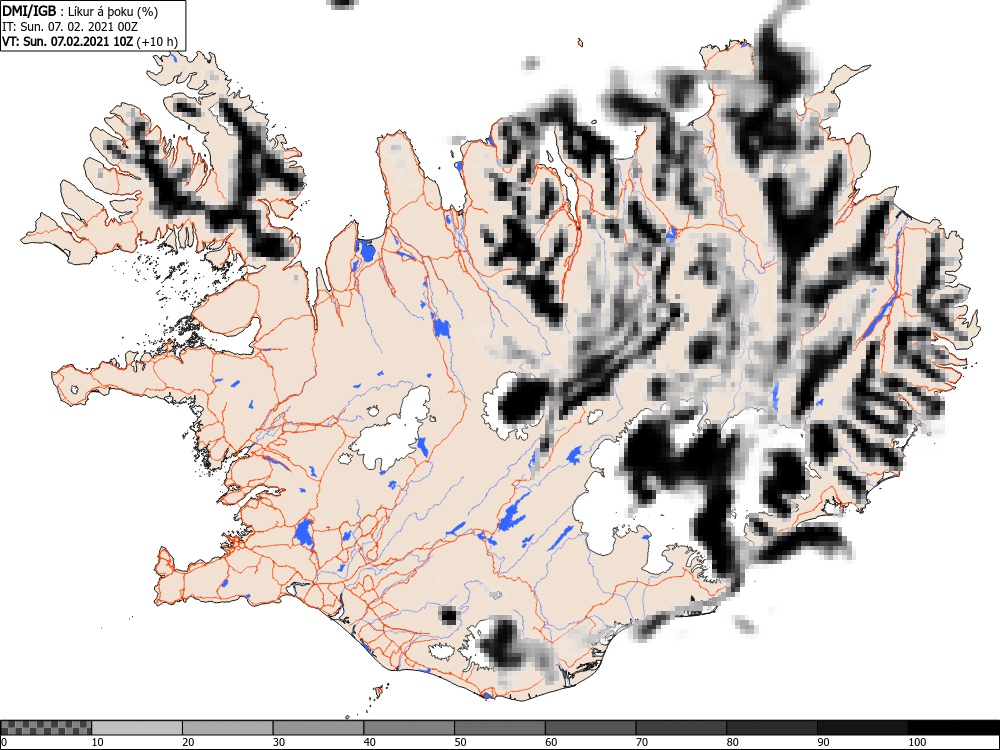Click the legend label "80"
This screenshot has width=1000, height=750.
tap(732, 742)
